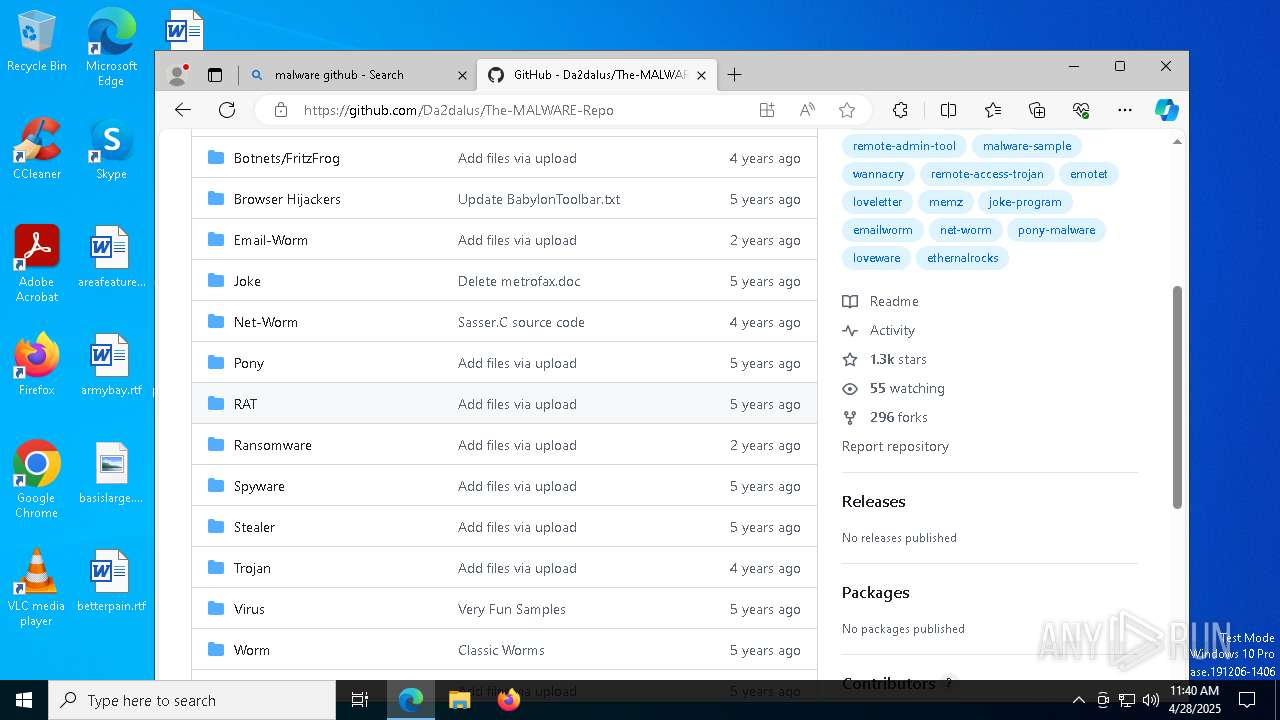Screen dimensions: 1280x720
Task: Select the pony-malware topic tag
Action: point(1056,230)
